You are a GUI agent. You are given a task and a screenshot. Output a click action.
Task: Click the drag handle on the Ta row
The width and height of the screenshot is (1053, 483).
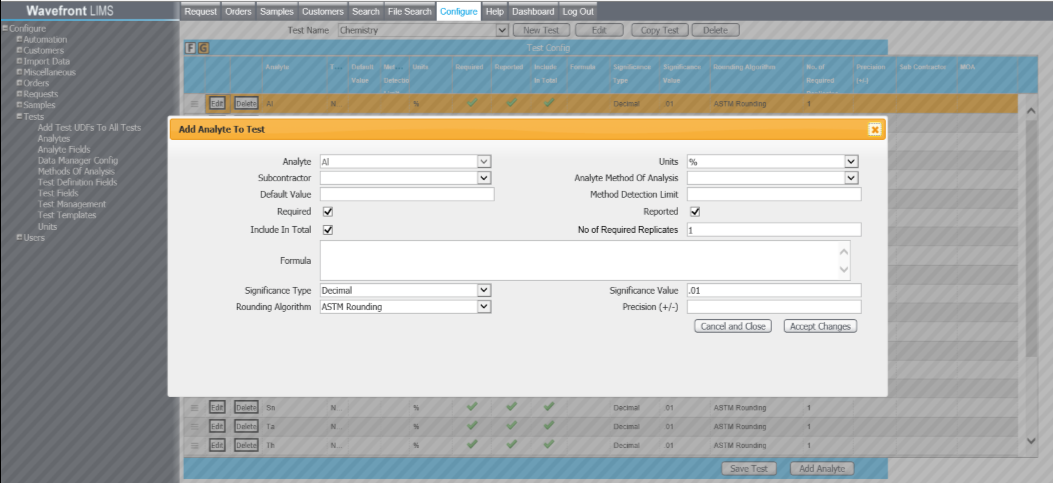point(194,427)
